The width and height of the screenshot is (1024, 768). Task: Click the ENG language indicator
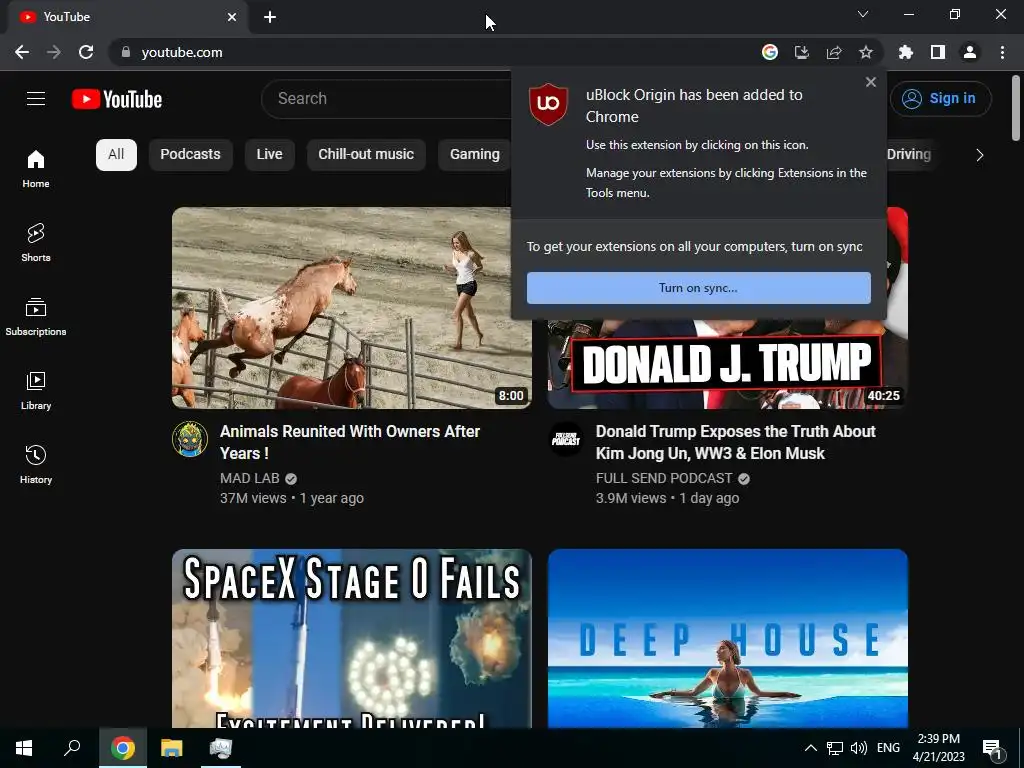pyautogui.click(x=888, y=748)
